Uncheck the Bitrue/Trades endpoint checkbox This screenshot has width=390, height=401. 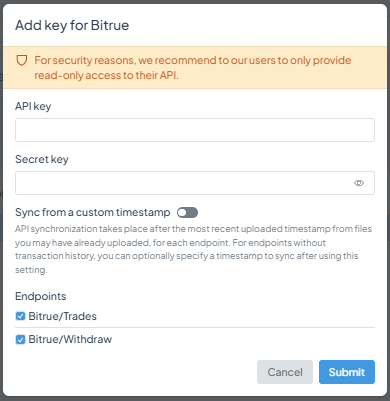20,316
